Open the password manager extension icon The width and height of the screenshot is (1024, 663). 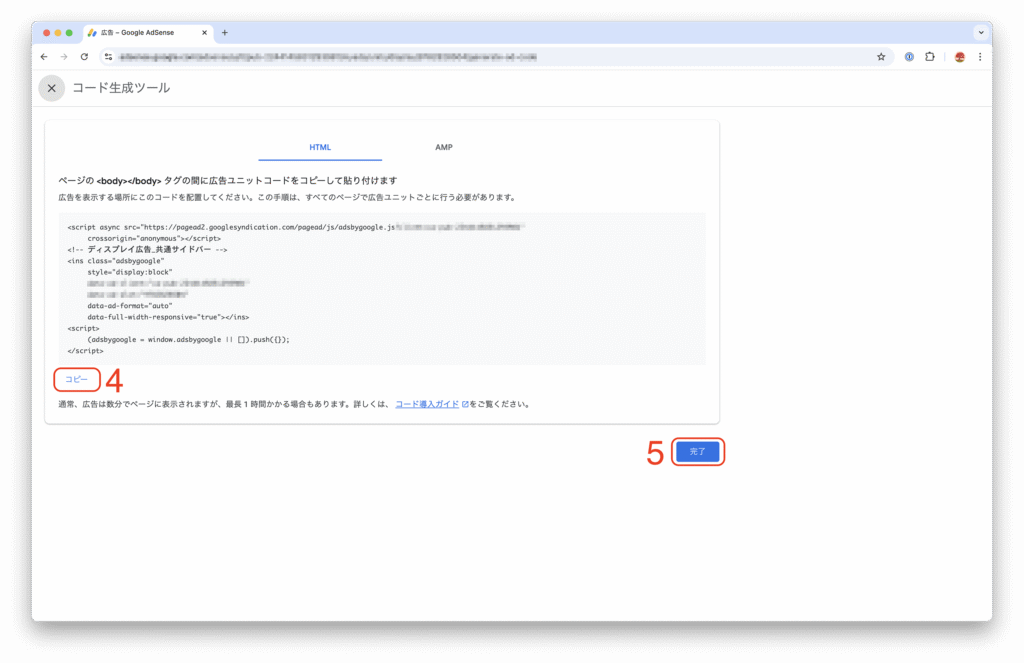(909, 57)
